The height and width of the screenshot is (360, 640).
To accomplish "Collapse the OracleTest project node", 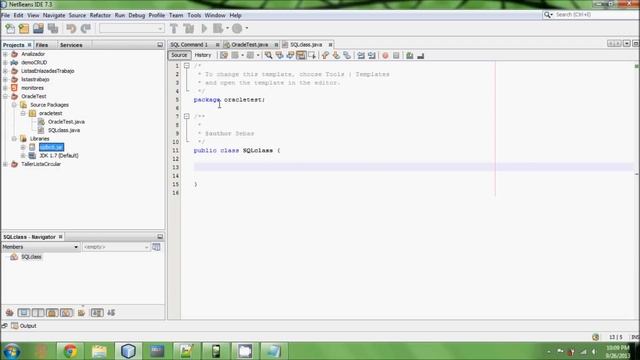I will click(x=5, y=96).
